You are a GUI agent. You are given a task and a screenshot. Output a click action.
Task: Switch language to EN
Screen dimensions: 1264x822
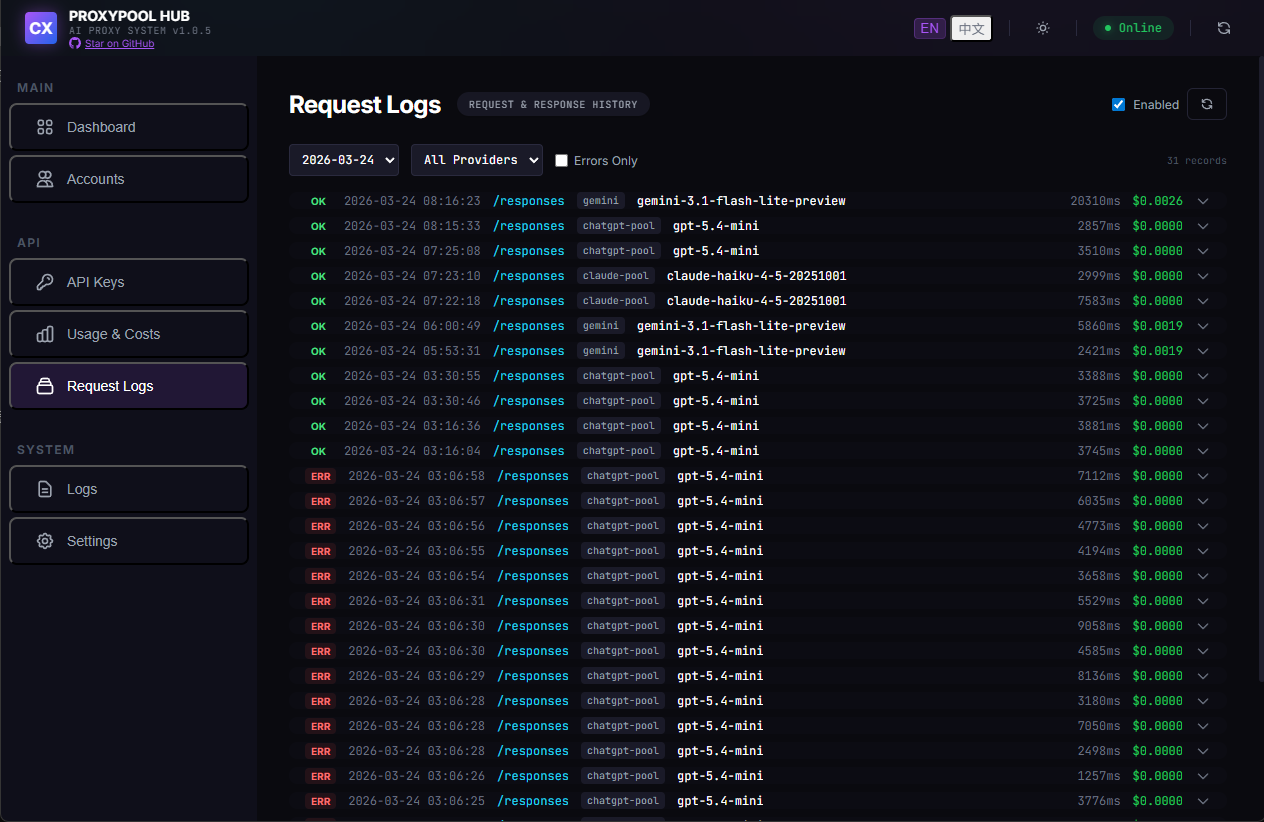click(929, 28)
